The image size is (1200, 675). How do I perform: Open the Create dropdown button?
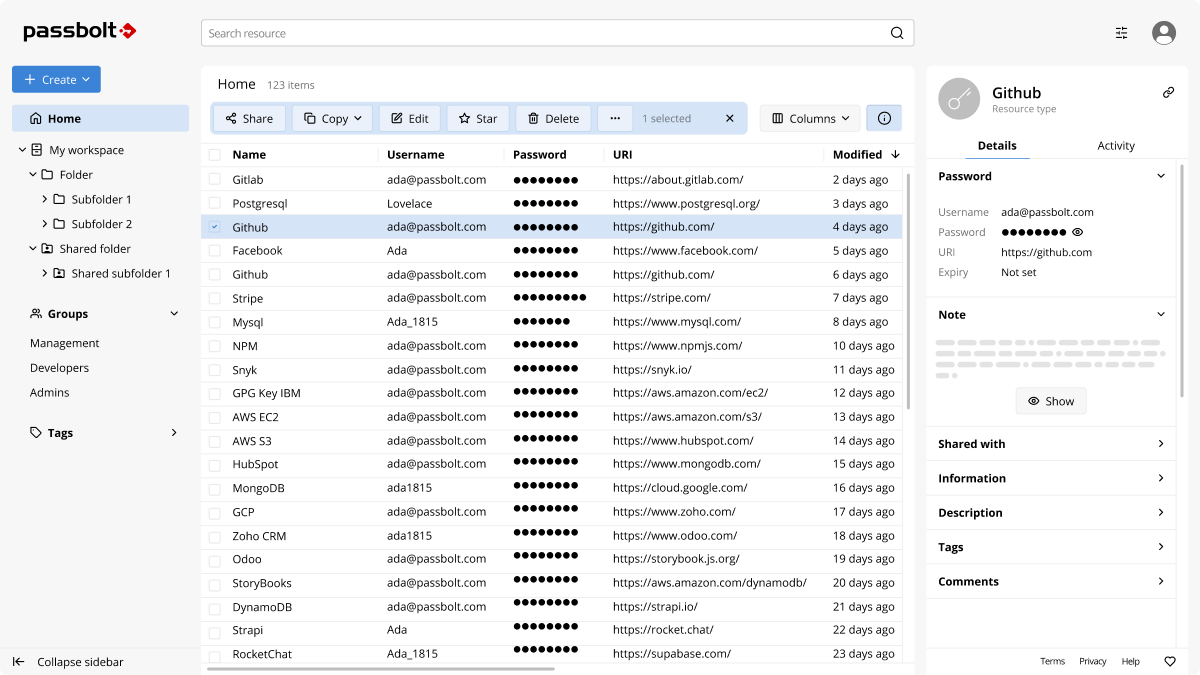56,79
